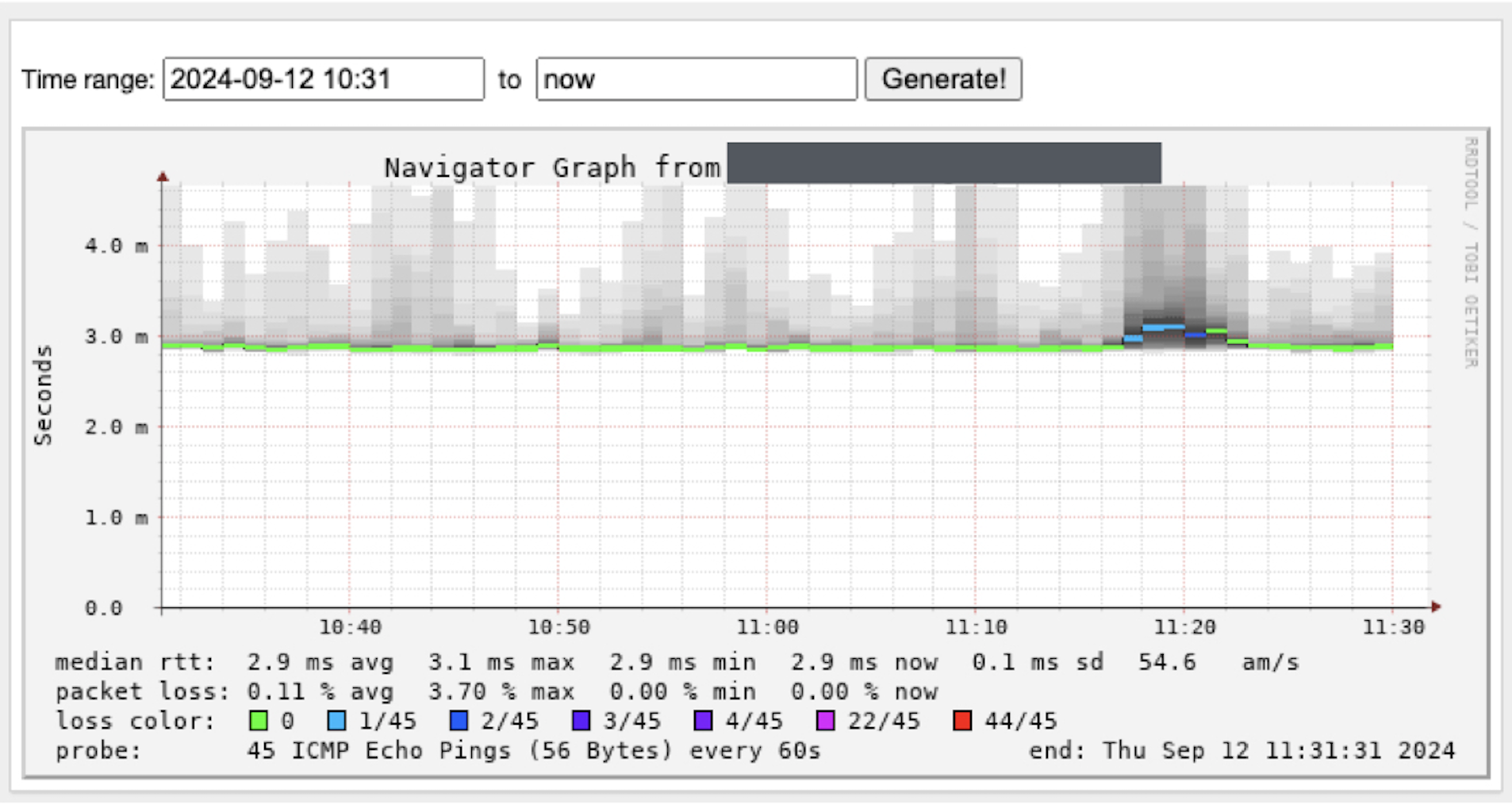
Task: Click the 11:30 time axis label
Action: point(1394,627)
